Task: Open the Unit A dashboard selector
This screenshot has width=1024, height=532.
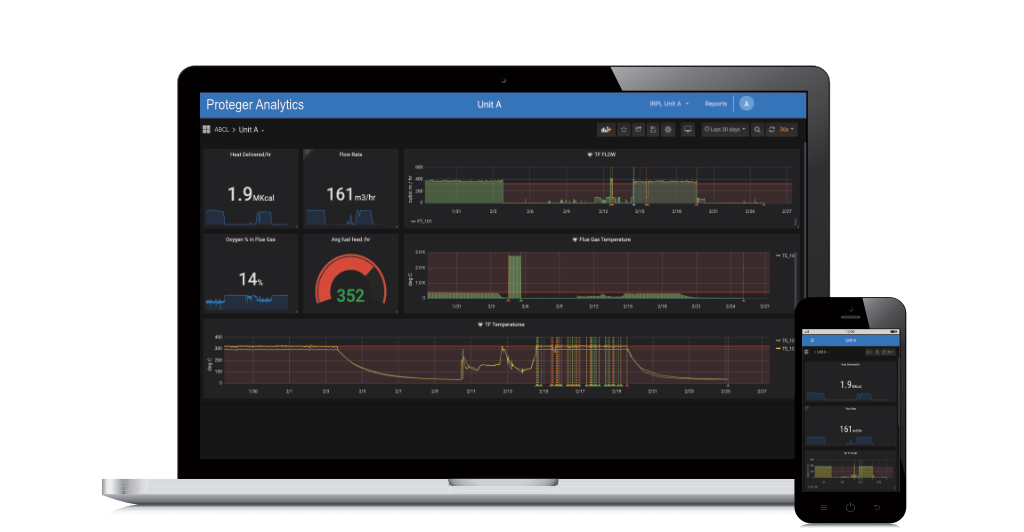Action: click(x=250, y=130)
